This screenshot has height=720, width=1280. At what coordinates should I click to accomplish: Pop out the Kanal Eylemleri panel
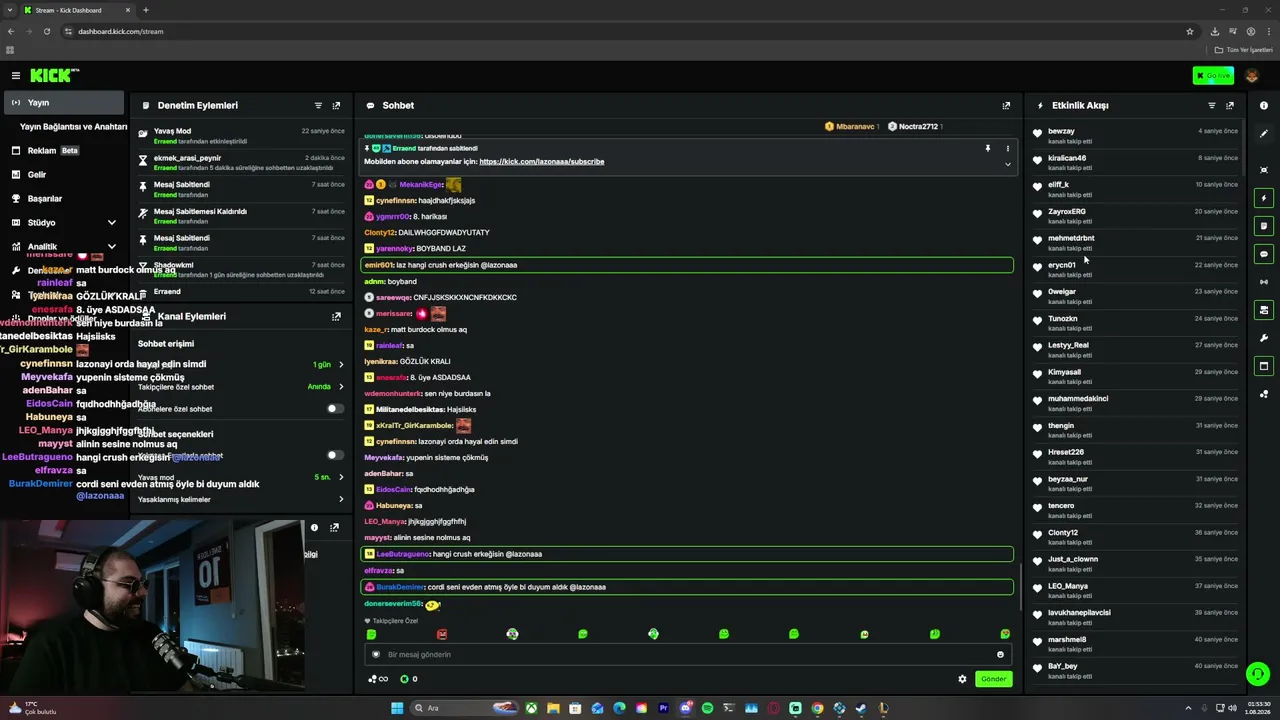(336, 316)
